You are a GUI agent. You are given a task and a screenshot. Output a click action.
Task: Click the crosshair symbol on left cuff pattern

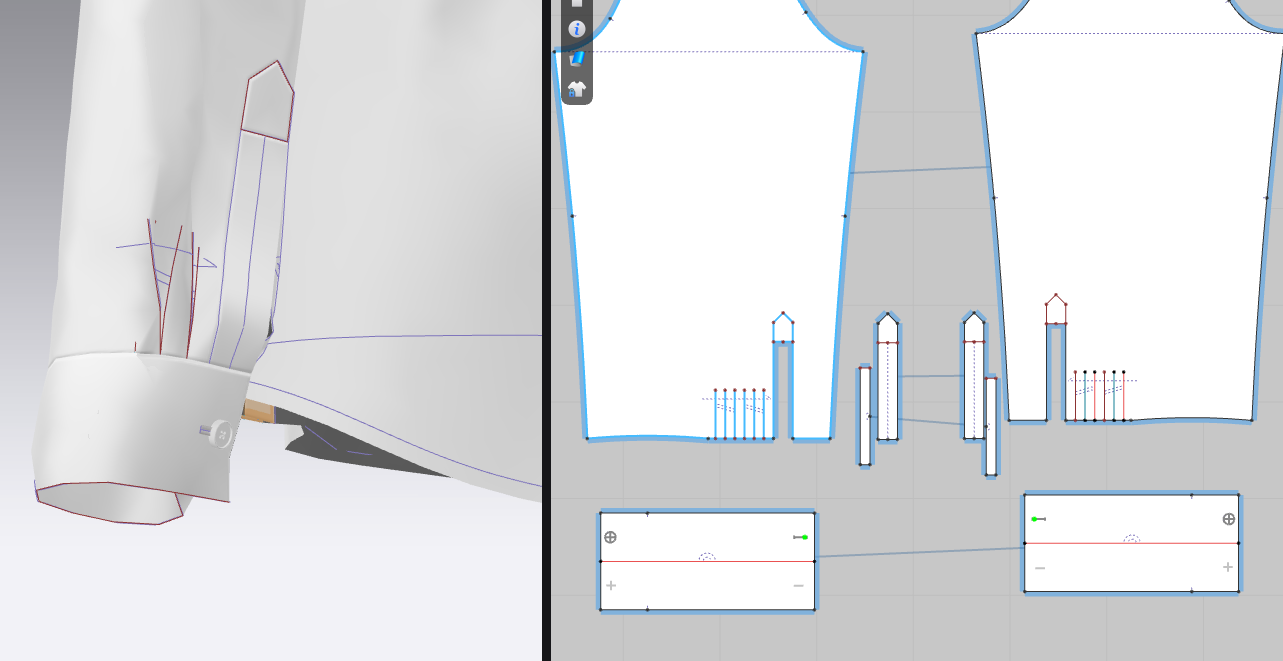click(610, 537)
